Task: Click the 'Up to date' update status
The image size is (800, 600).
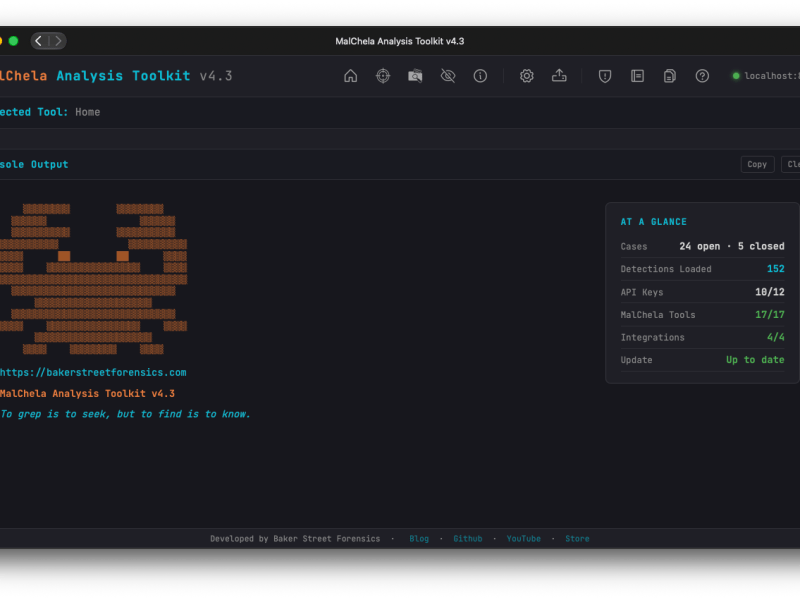Action: click(x=755, y=360)
